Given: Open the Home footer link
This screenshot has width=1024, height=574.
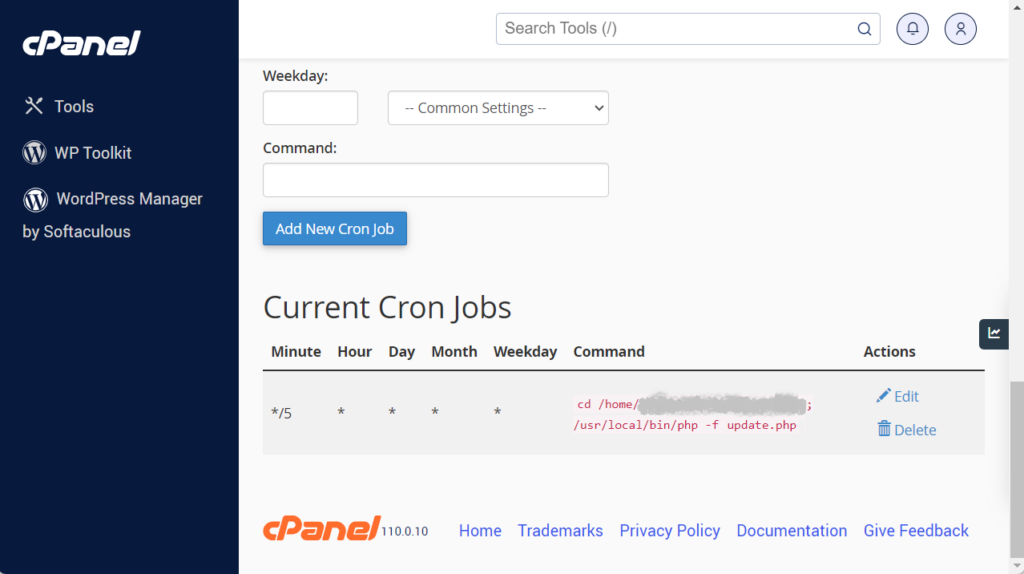Looking at the screenshot, I should tap(480, 531).
